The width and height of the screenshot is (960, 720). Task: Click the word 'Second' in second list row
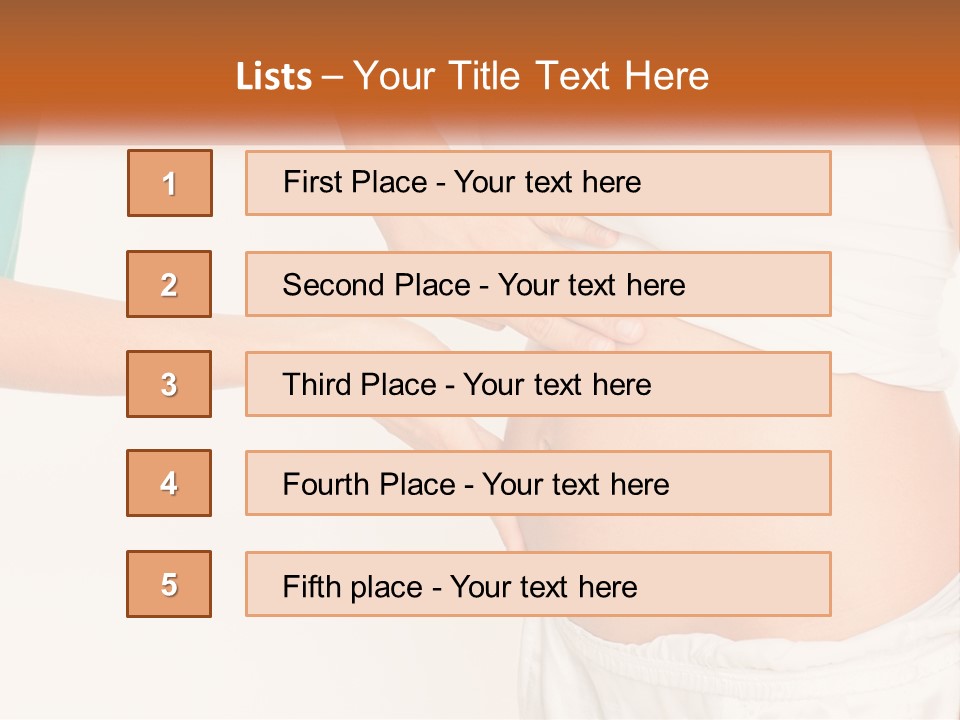tap(324, 285)
